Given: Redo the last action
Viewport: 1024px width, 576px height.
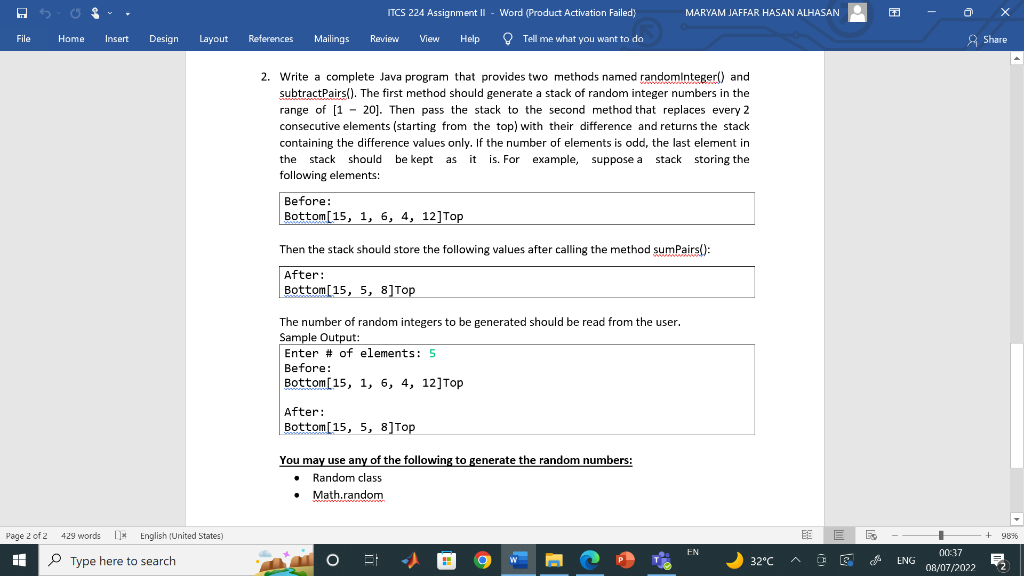Looking at the screenshot, I should click(76, 12).
